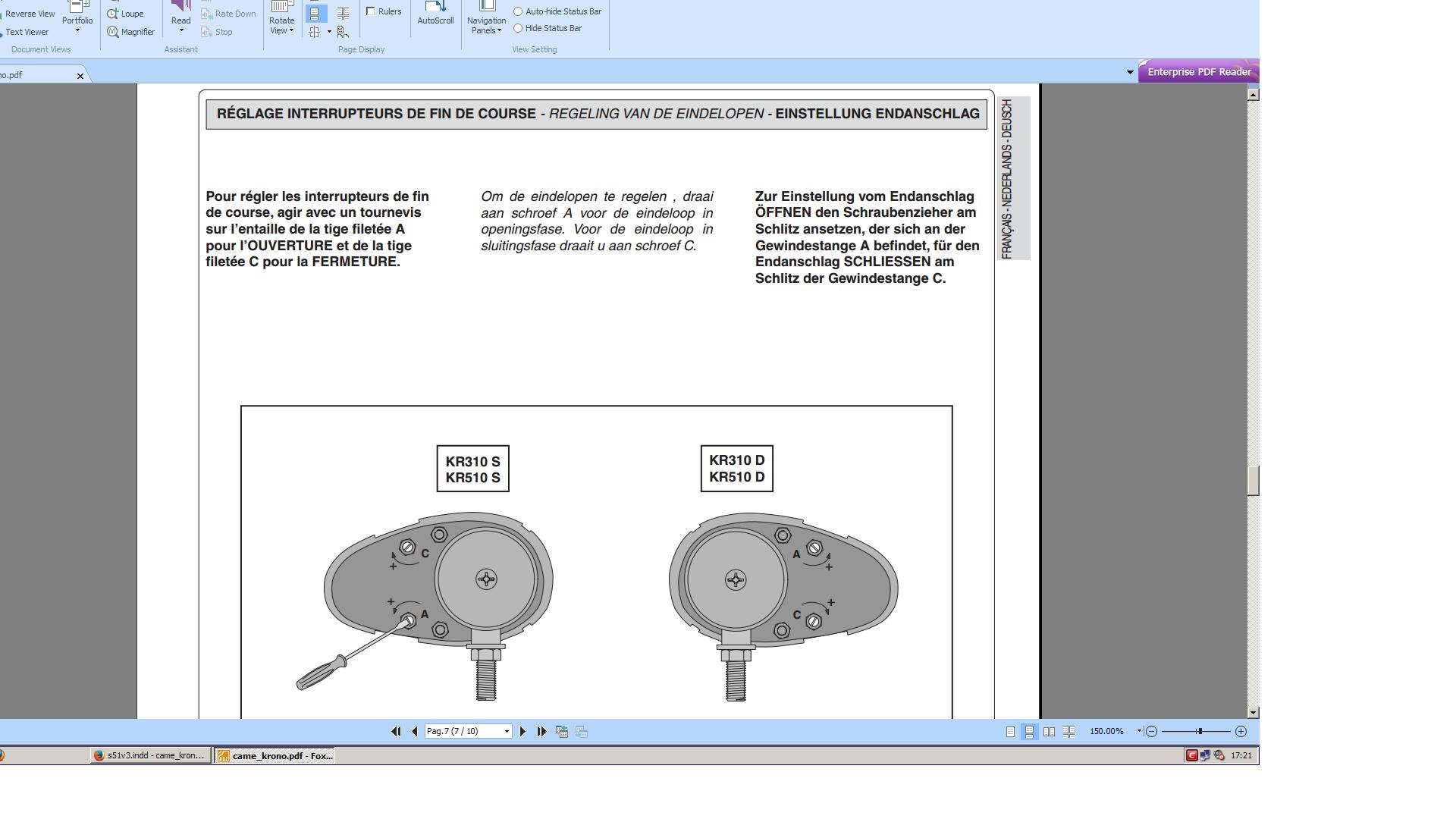Open the Enterprise PDF Reader tab
The image size is (1456, 819).
pyautogui.click(x=1198, y=72)
